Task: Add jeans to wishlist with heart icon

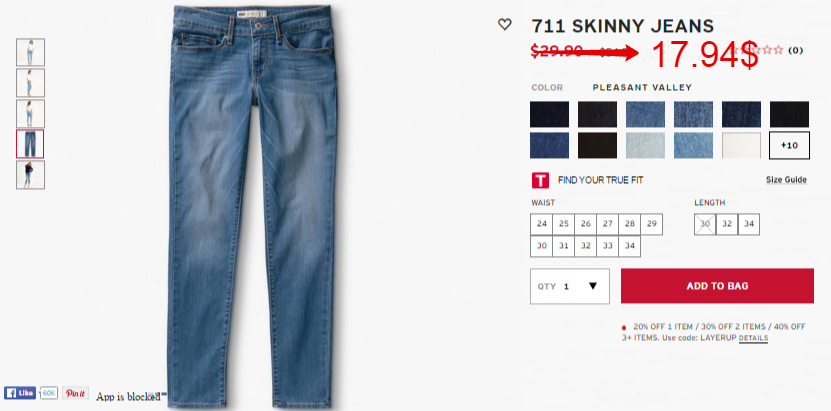Action: pyautogui.click(x=505, y=24)
